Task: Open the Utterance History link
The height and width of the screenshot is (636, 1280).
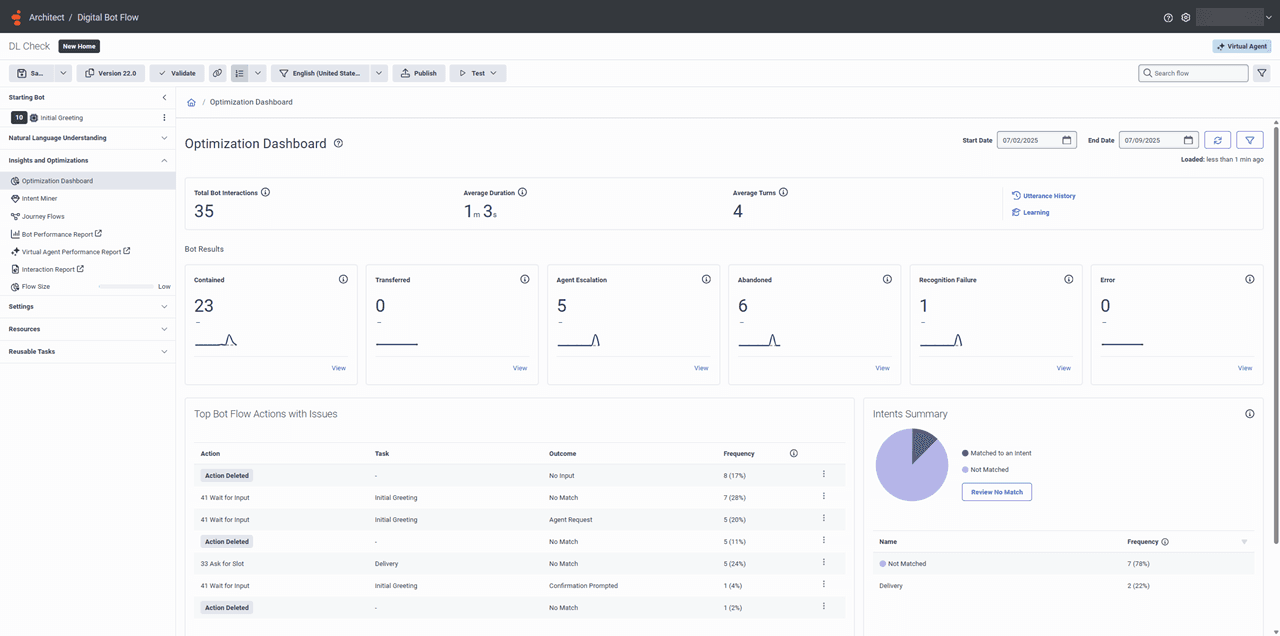Action: point(1050,195)
